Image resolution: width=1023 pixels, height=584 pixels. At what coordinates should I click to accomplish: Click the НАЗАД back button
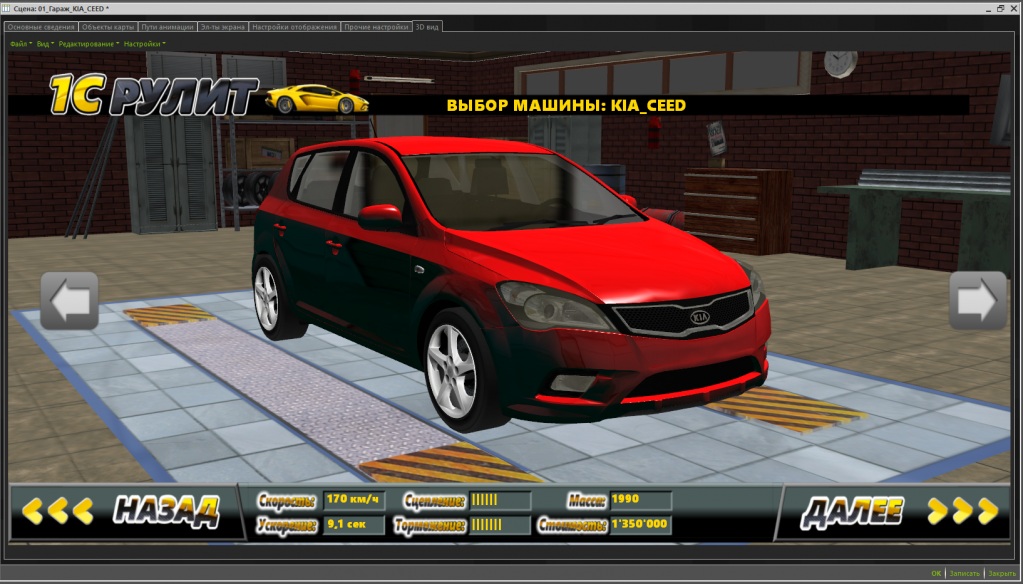pyautogui.click(x=124, y=512)
